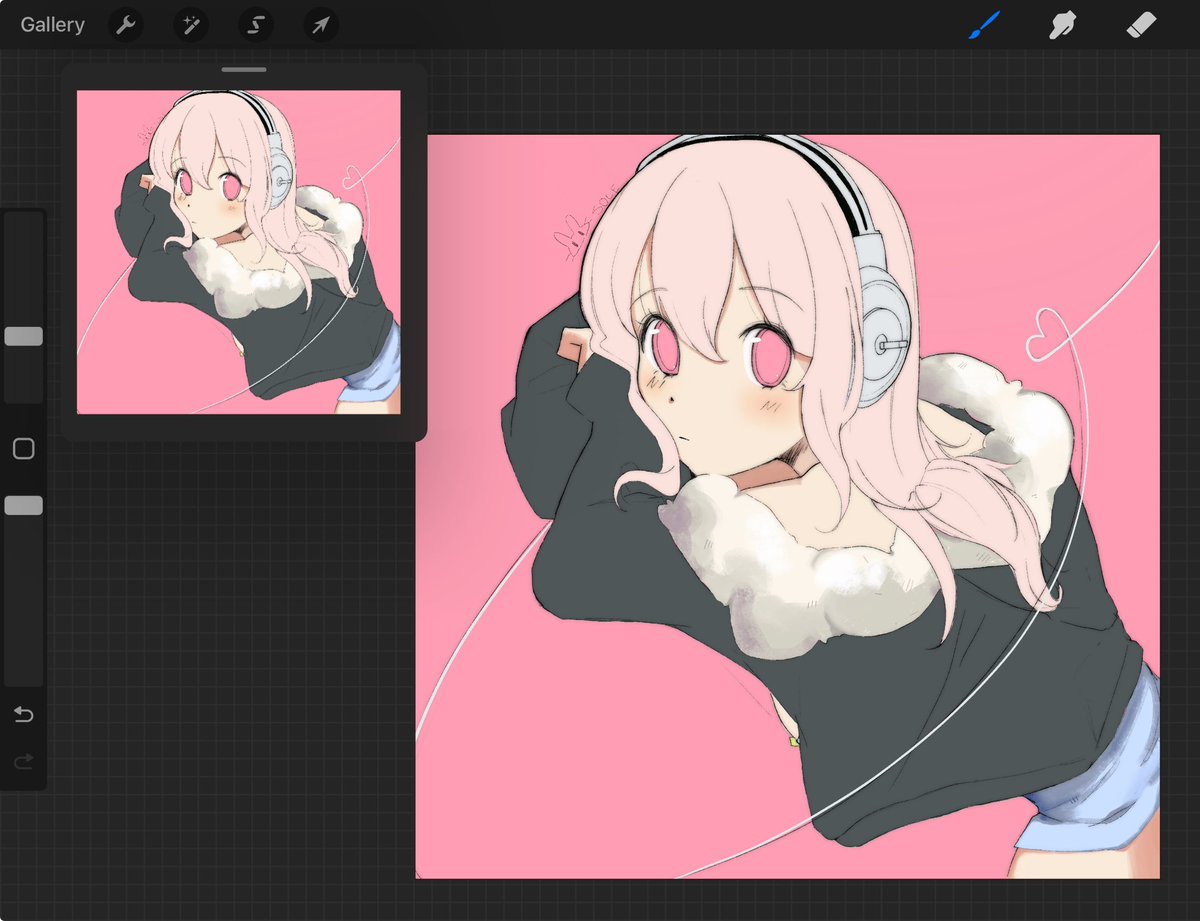Image resolution: width=1200 pixels, height=921 pixels.
Task: Activate the Transform arrow tool
Action: pos(321,25)
